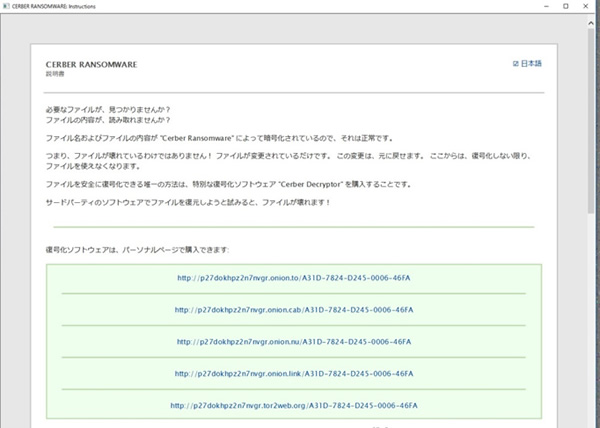
Task: Click the line ファイルの内容が、読み取れませんか？
Action: 108,120
